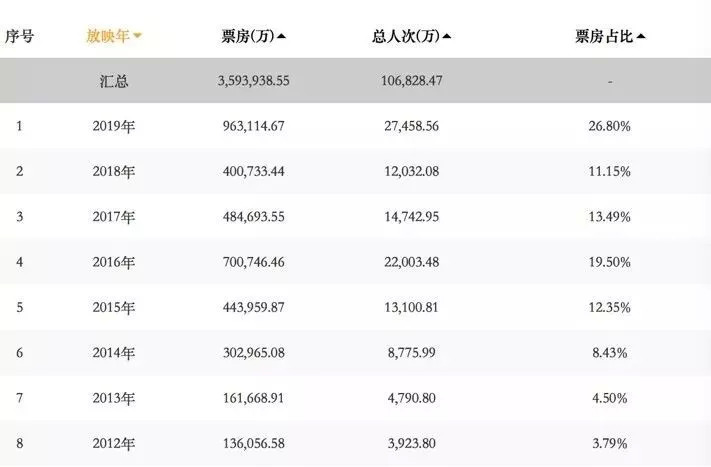Open the 2018年 row link
711x467 pixels.
pyautogui.click(x=113, y=172)
